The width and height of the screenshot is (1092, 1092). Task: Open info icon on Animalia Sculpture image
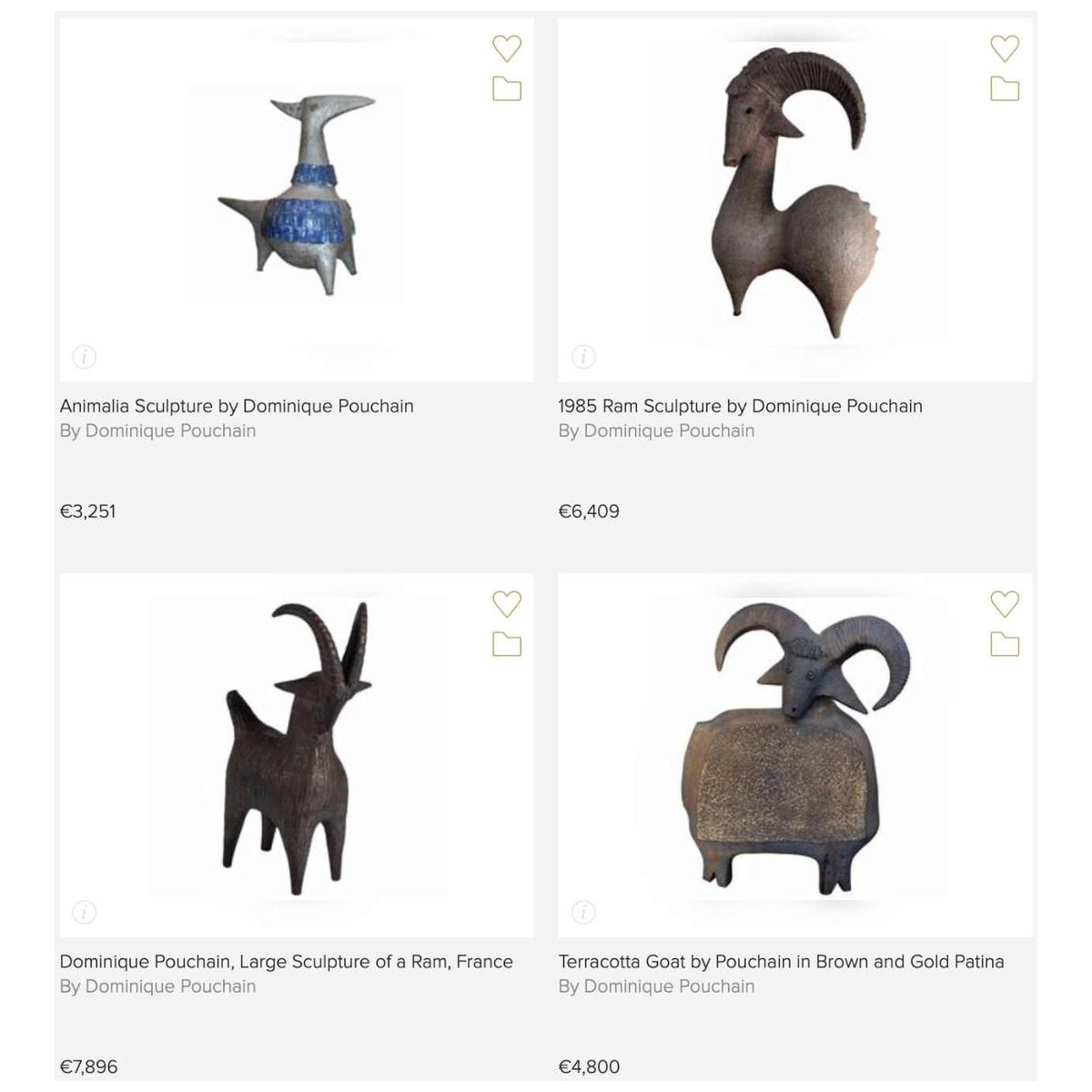(84, 357)
